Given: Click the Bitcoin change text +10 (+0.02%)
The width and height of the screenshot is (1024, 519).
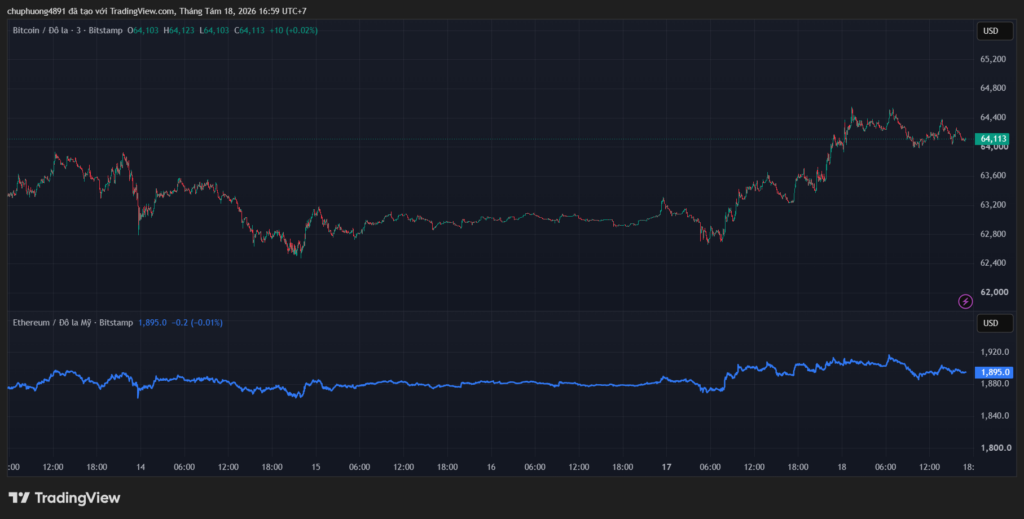Looking at the screenshot, I should [x=293, y=30].
